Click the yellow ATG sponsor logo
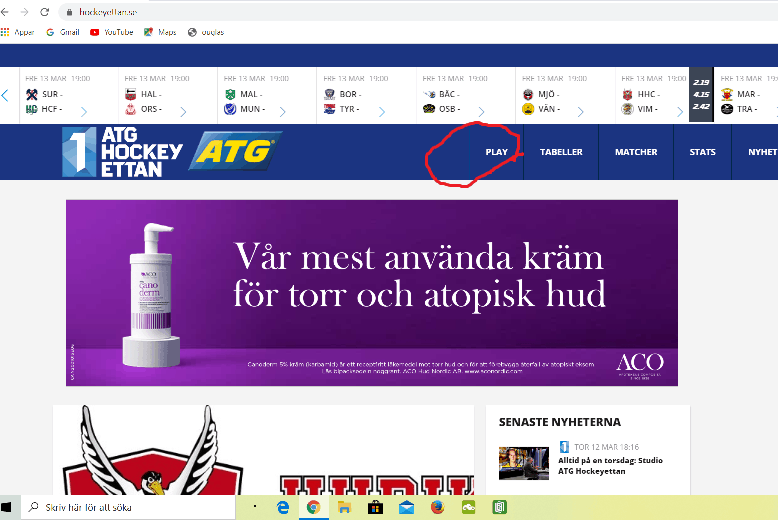Viewport: 778px width, 523px height. (x=235, y=151)
